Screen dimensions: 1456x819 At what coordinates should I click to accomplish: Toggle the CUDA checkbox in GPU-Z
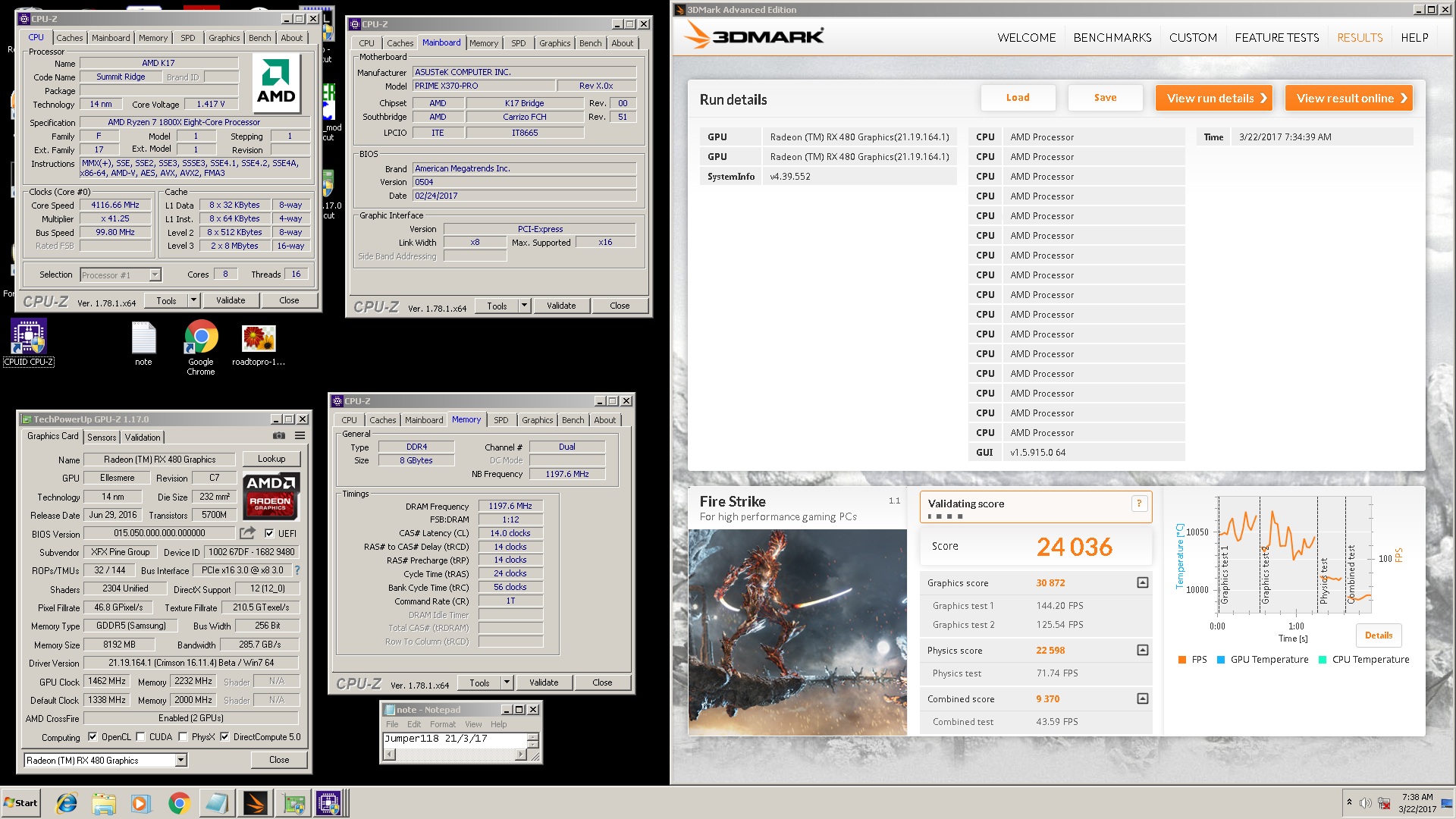click(x=140, y=736)
